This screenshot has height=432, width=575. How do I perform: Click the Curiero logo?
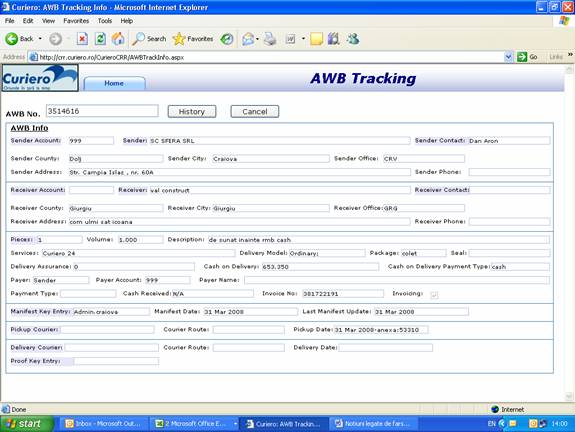click(x=40, y=78)
